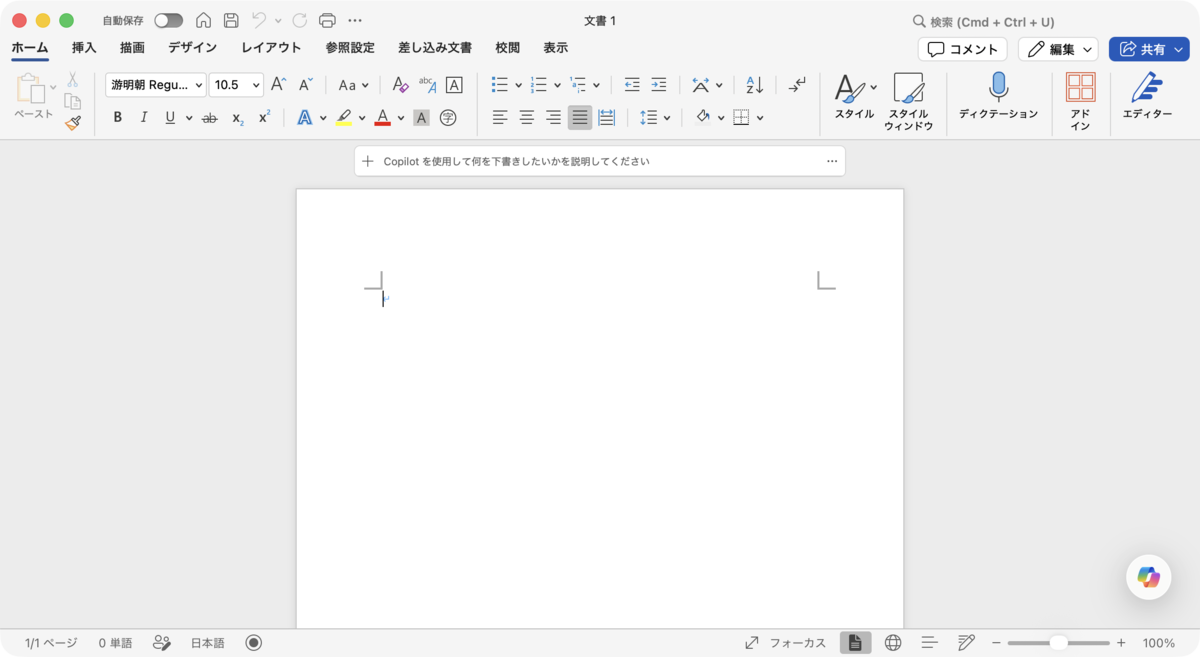1200x657 pixels.
Task: Click the decrease font size icon
Action: coord(306,85)
